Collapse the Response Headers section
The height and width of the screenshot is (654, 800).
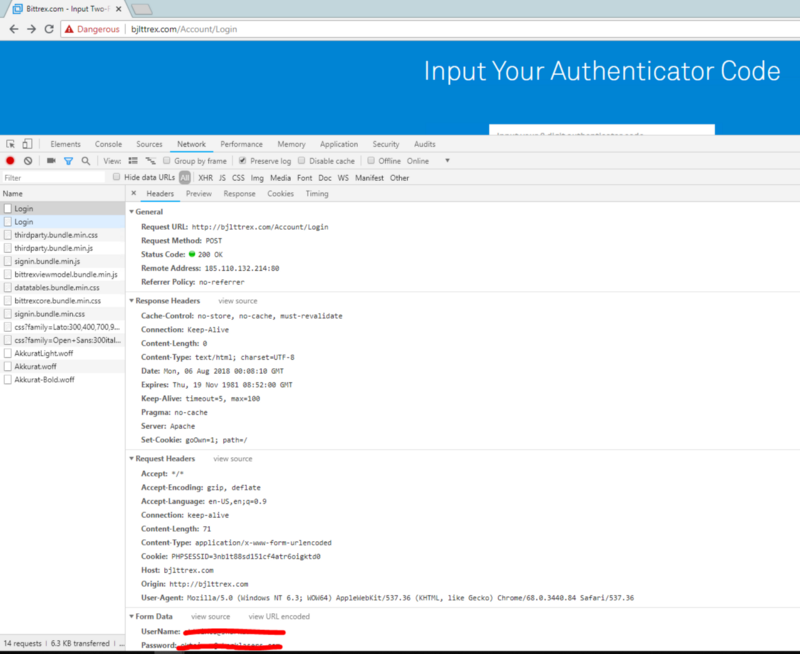pyautogui.click(x=132, y=301)
